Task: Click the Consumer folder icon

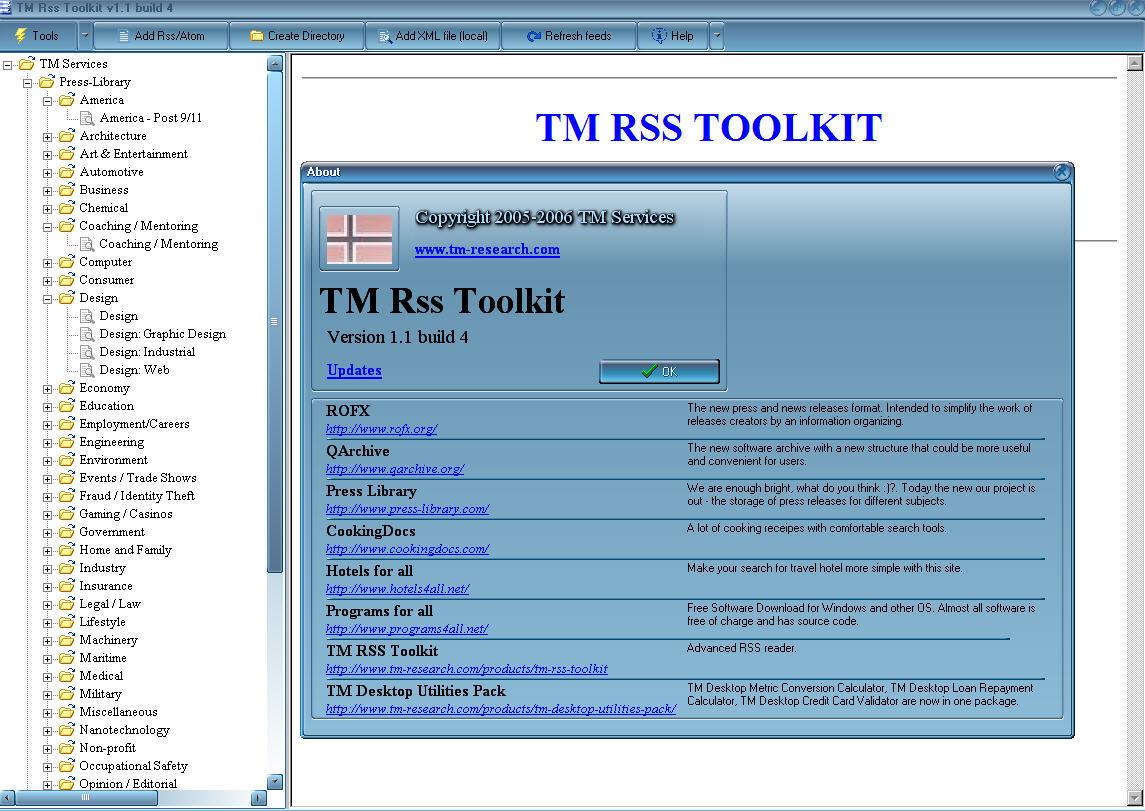Action: (x=66, y=280)
